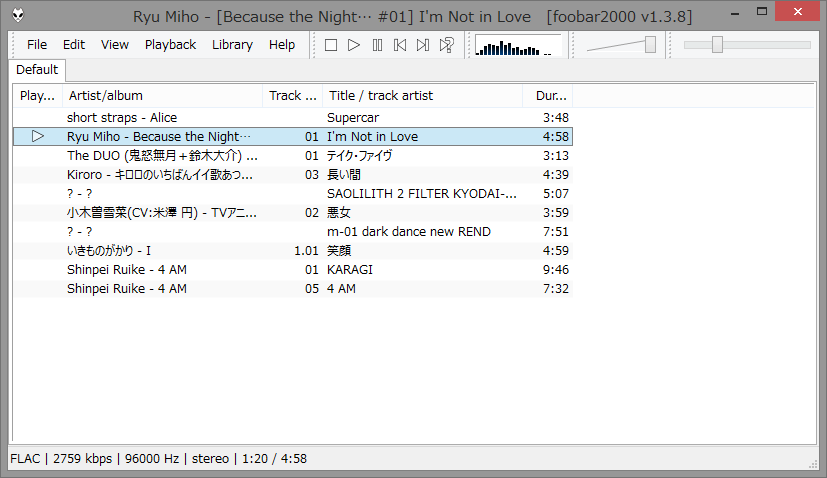Select Ryu Miho - Because the Night row
Image resolution: width=827 pixels, height=478 pixels.
click(293, 137)
